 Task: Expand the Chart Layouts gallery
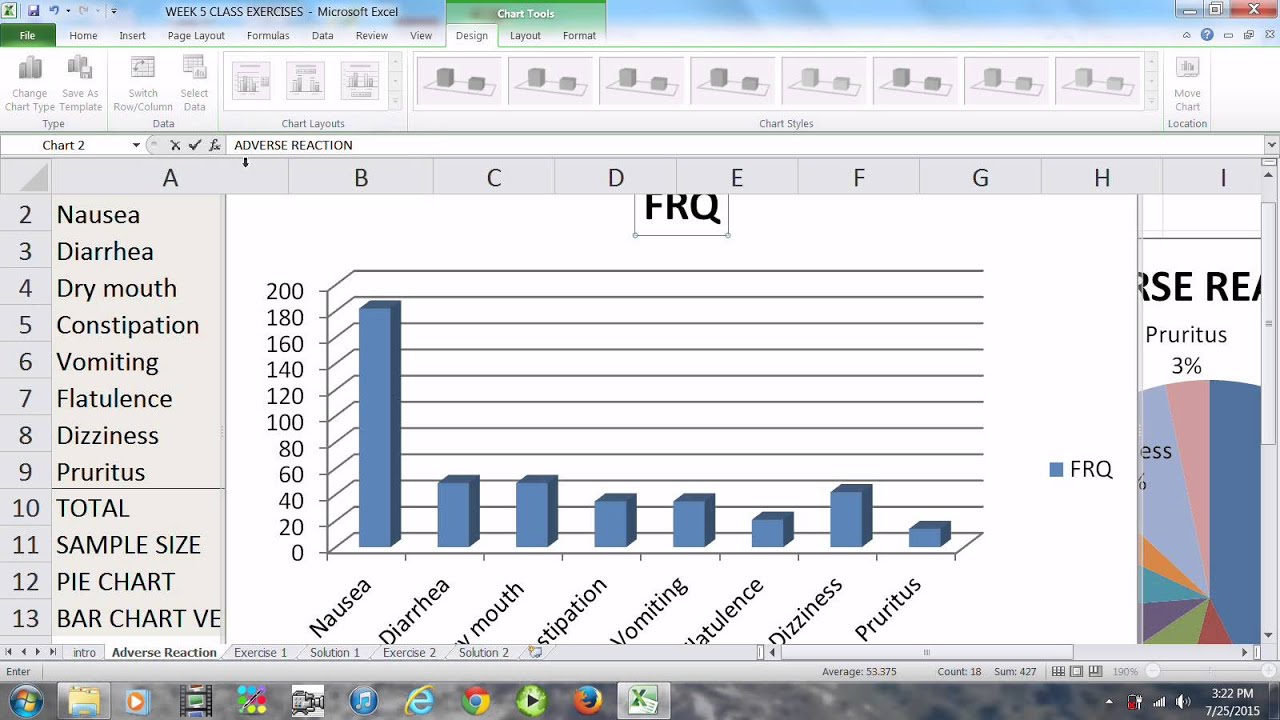point(395,101)
